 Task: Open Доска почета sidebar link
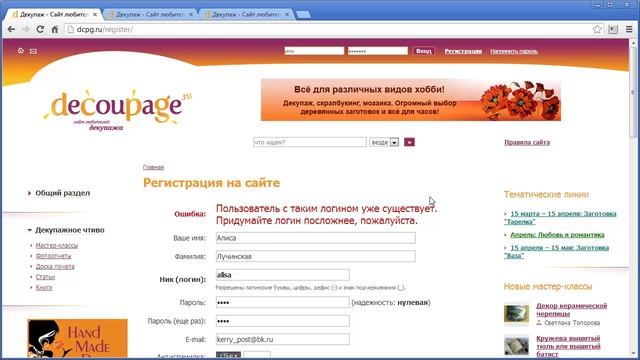pyautogui.click(x=55, y=267)
